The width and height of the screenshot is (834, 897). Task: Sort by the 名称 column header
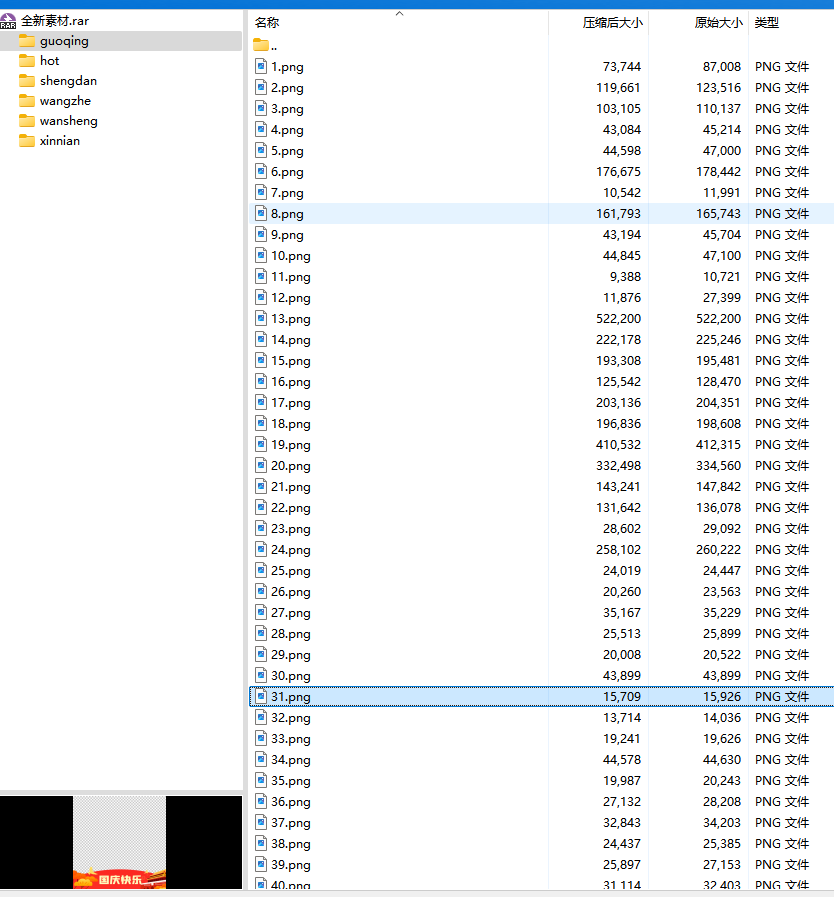267,23
